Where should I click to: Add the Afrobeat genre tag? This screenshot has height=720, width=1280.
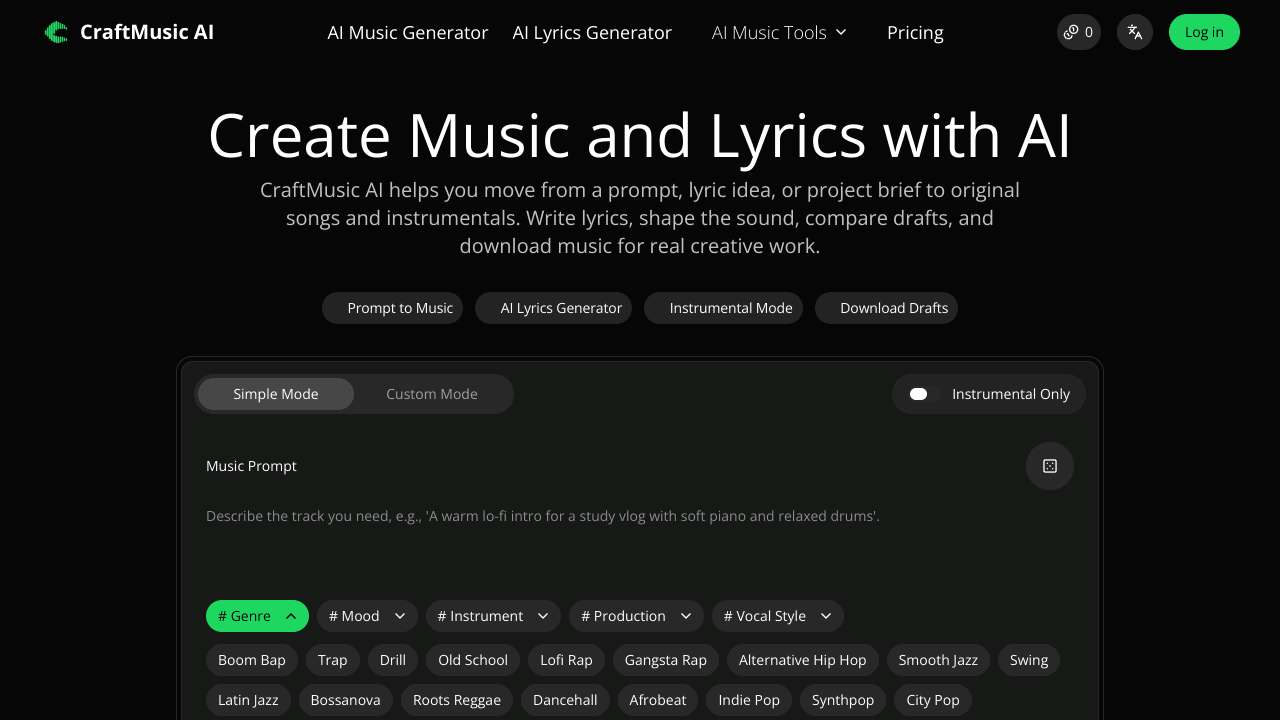pos(658,700)
